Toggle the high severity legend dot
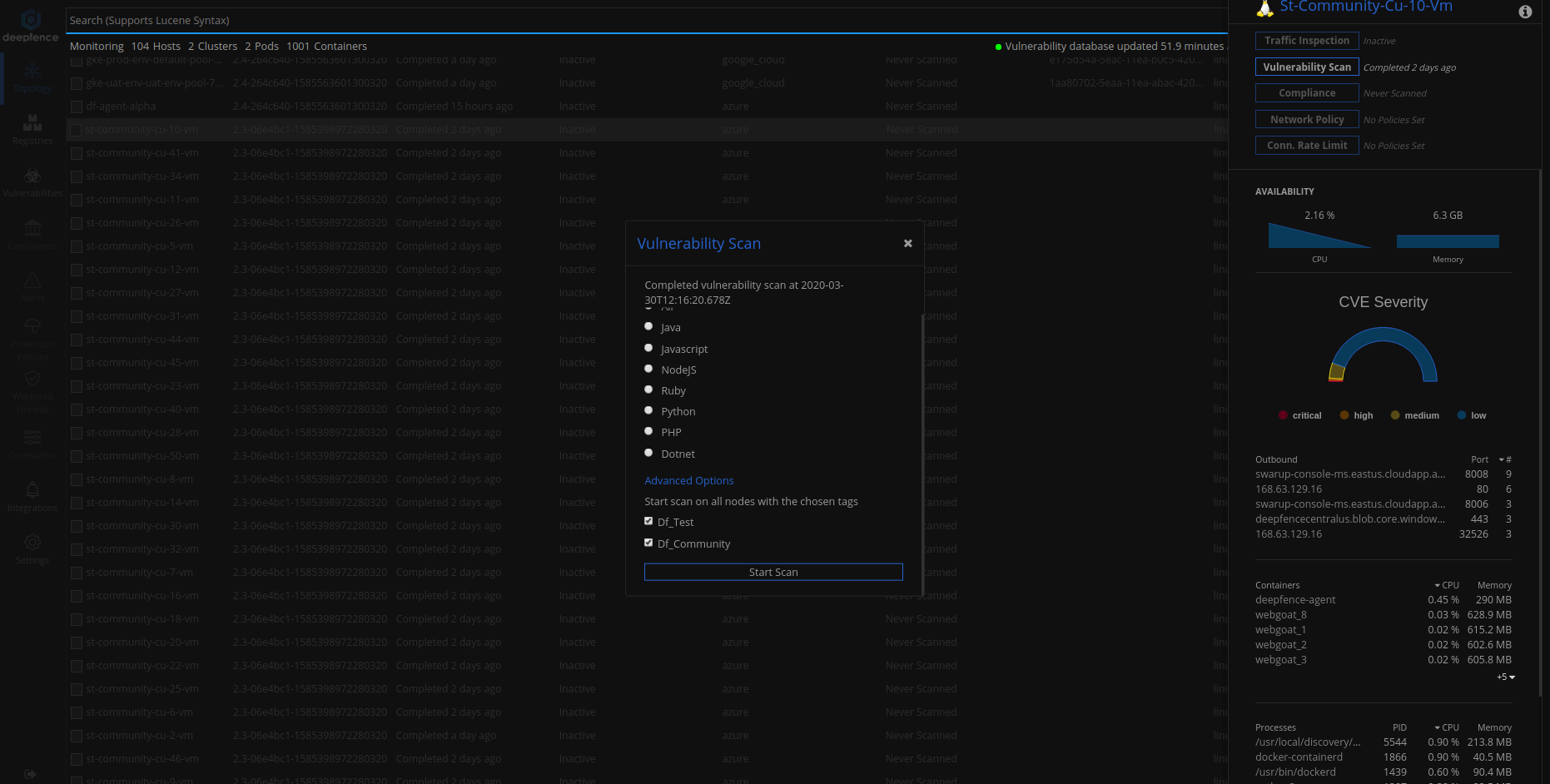1550x784 pixels. pos(1344,415)
